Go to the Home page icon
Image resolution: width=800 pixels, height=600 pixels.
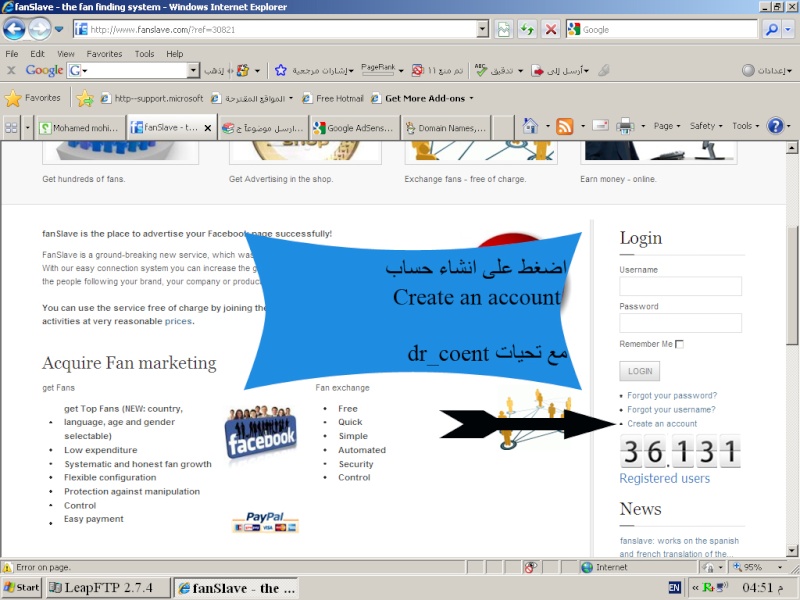click(x=531, y=126)
